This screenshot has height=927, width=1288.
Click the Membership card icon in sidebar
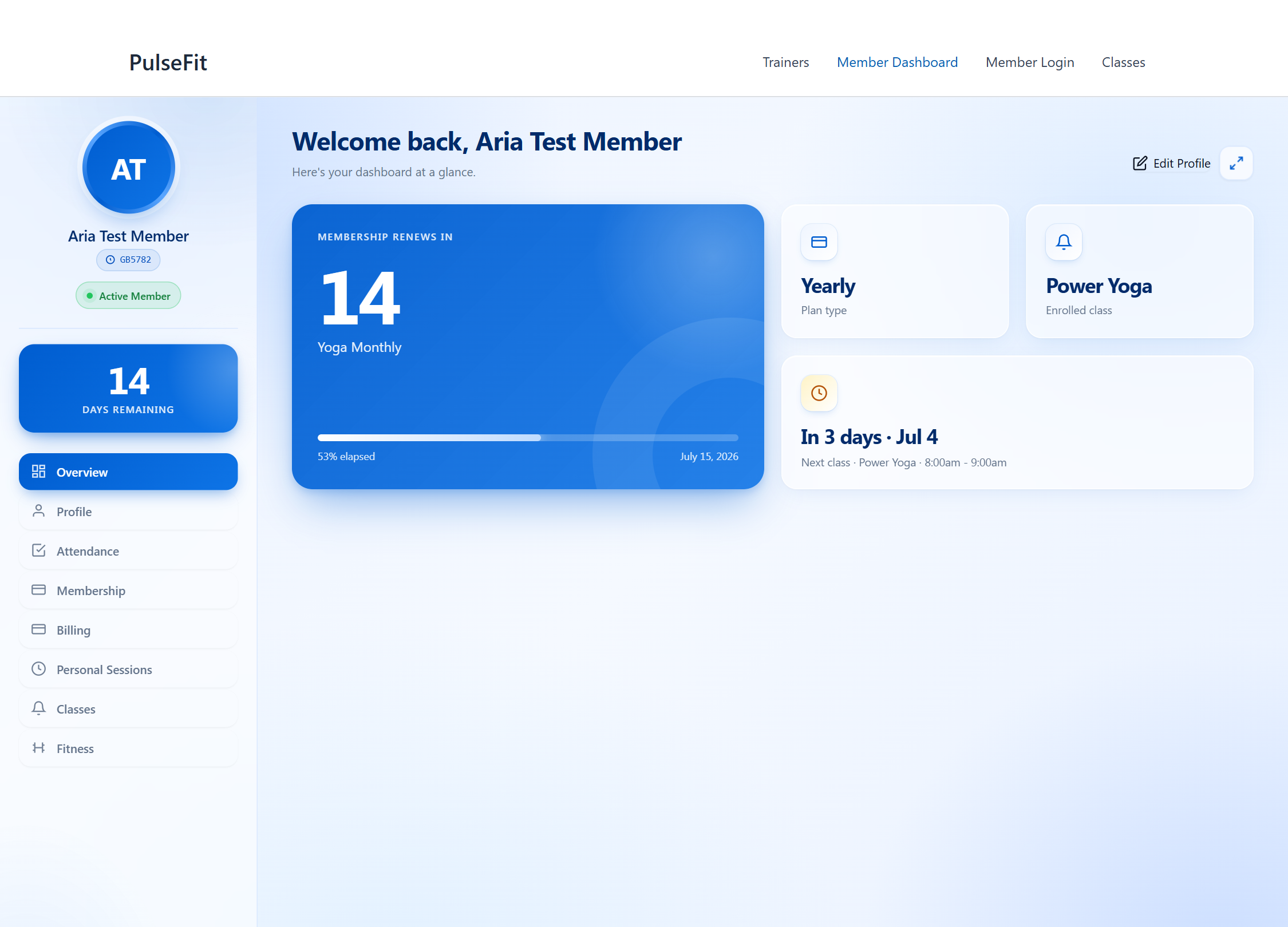pyautogui.click(x=38, y=590)
